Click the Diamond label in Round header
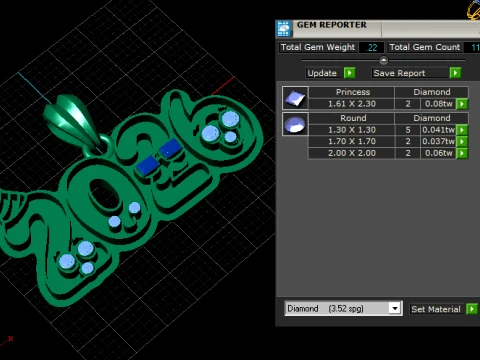This screenshot has width=480, height=360. pyautogui.click(x=432, y=118)
